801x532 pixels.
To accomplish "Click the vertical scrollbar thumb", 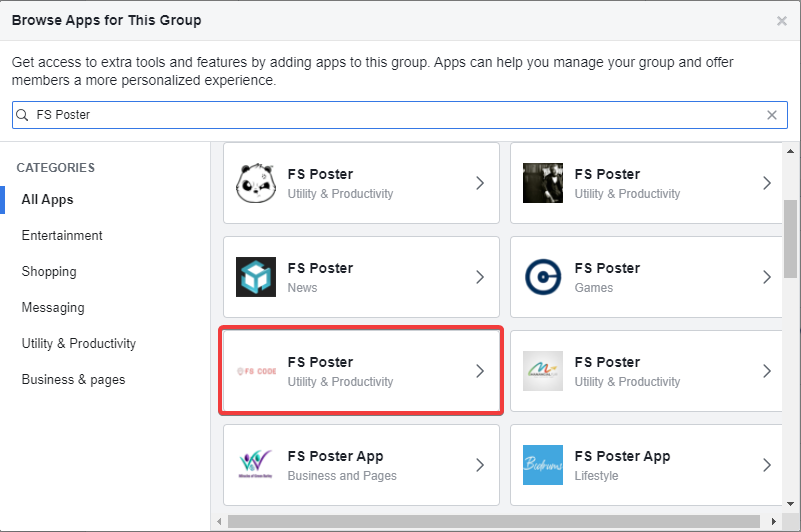I will click(x=791, y=239).
